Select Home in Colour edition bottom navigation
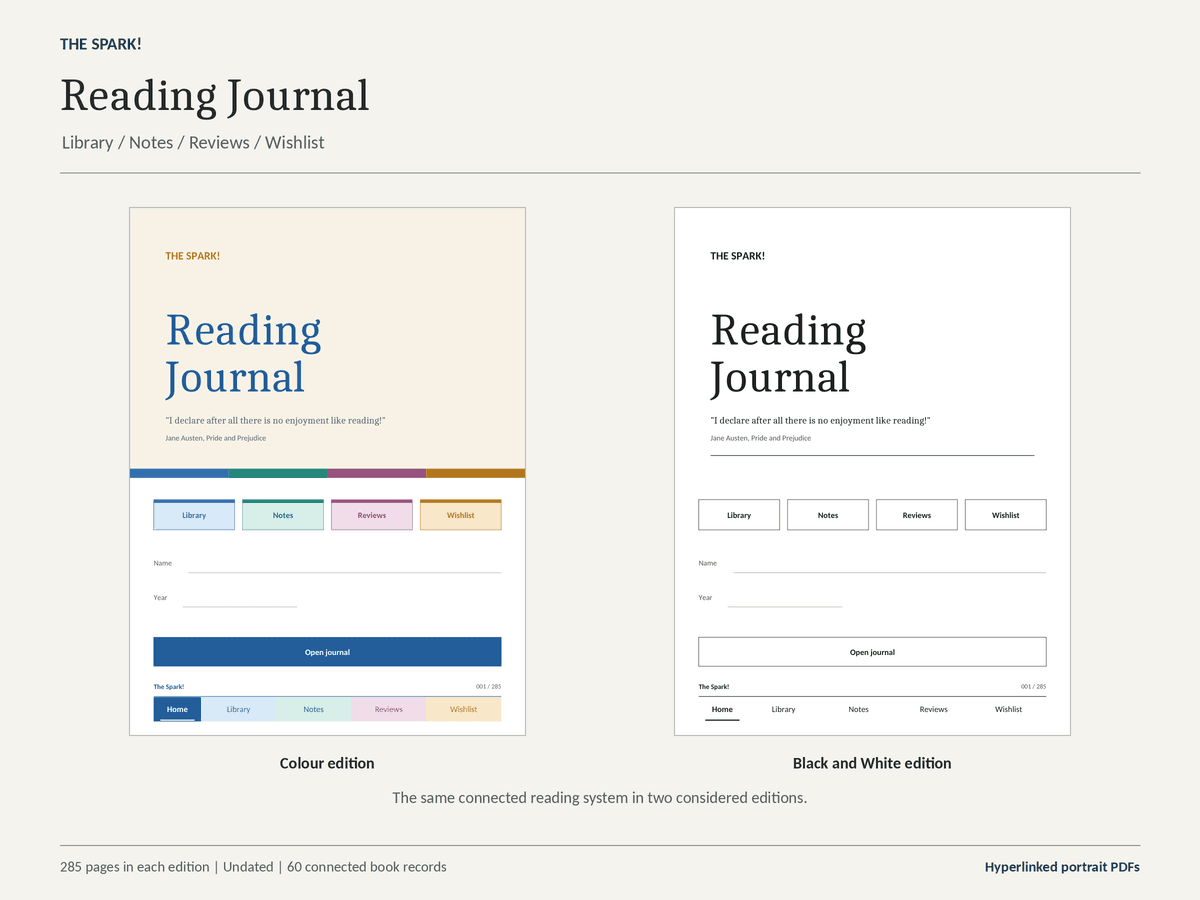1200x900 pixels. click(x=177, y=709)
